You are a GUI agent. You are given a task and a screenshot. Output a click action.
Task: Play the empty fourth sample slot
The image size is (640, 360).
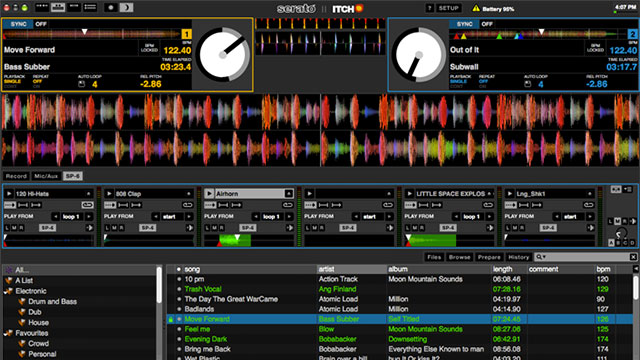(309, 193)
